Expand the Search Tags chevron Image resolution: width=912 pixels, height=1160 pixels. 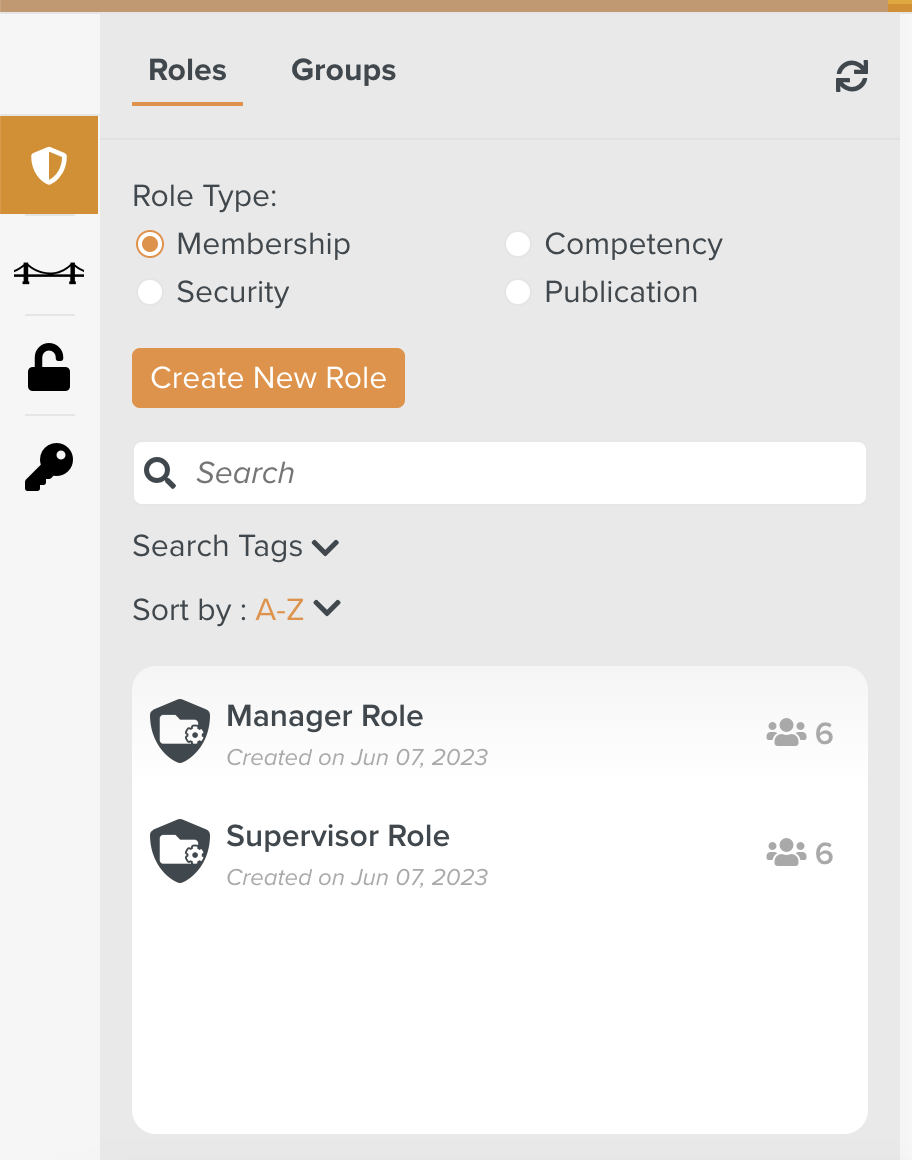pyautogui.click(x=326, y=547)
